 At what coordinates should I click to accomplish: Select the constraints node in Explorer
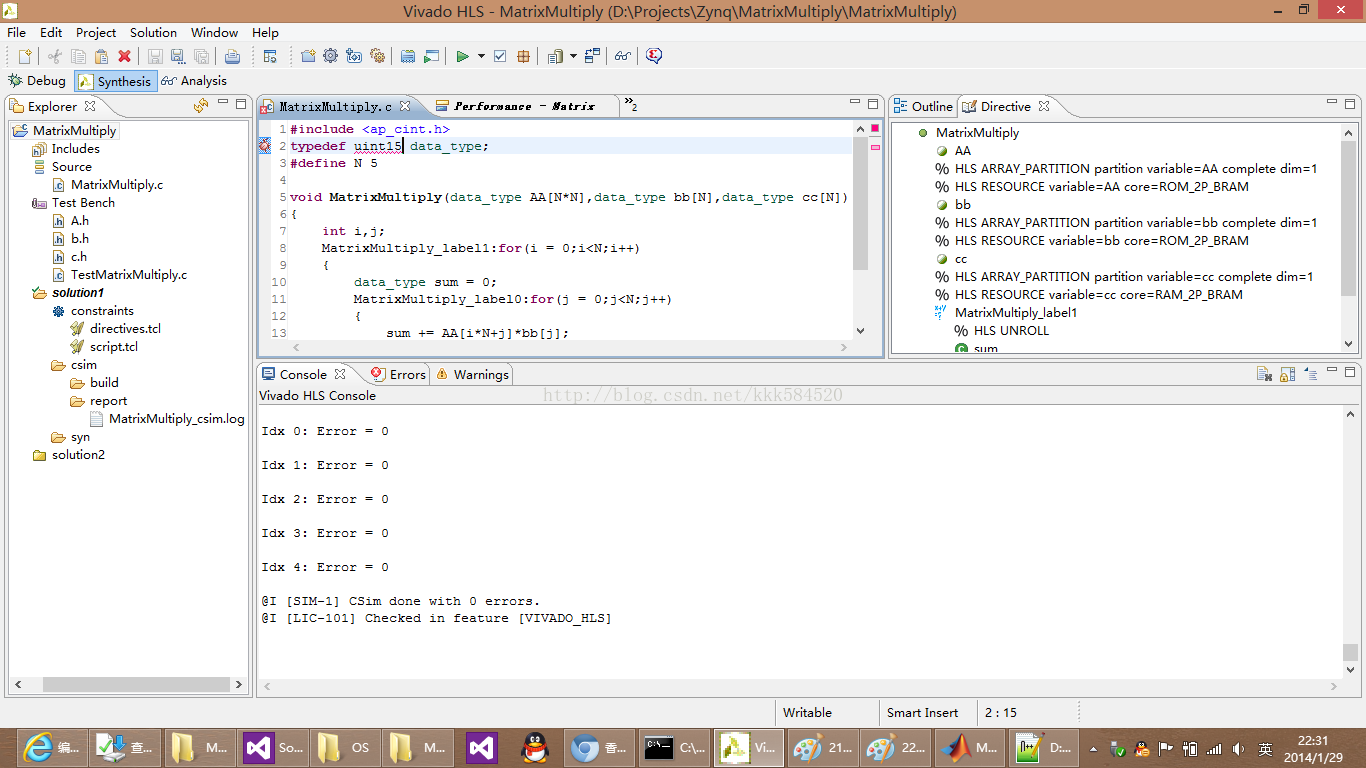pyautogui.click(x=102, y=311)
